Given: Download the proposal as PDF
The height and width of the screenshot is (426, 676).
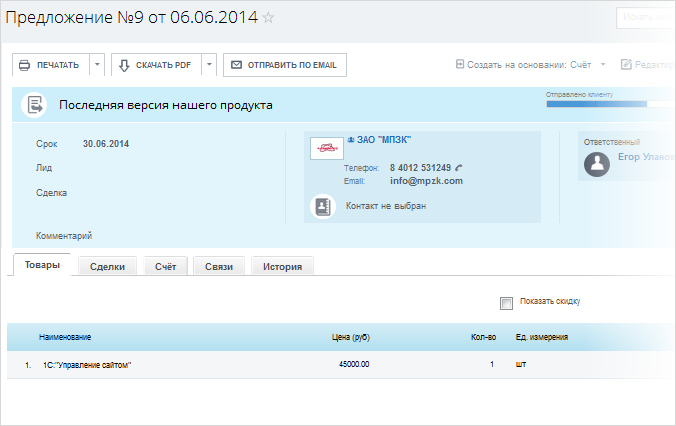Looking at the screenshot, I should click(156, 65).
